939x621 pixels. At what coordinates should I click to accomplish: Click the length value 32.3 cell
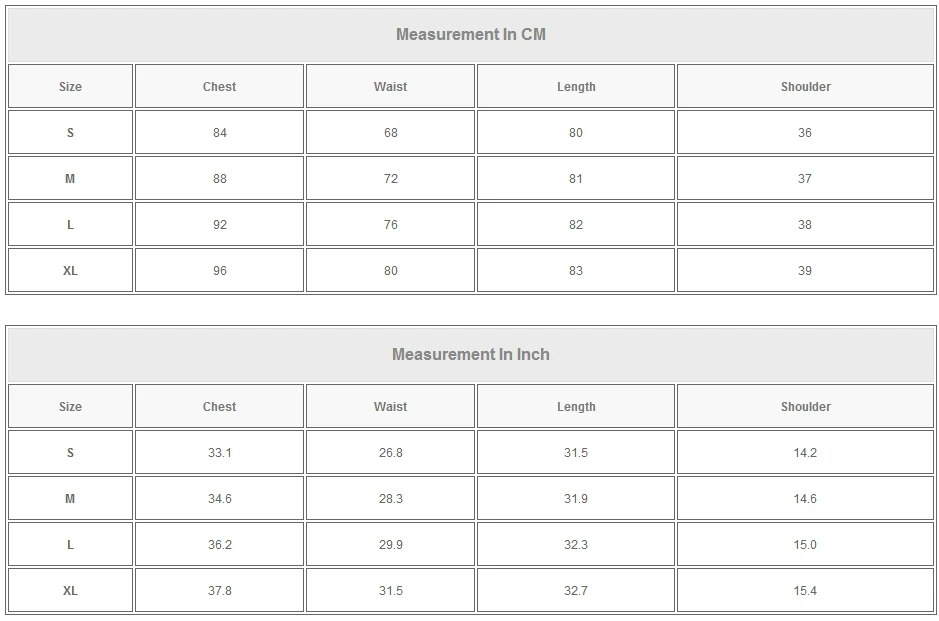coord(576,545)
